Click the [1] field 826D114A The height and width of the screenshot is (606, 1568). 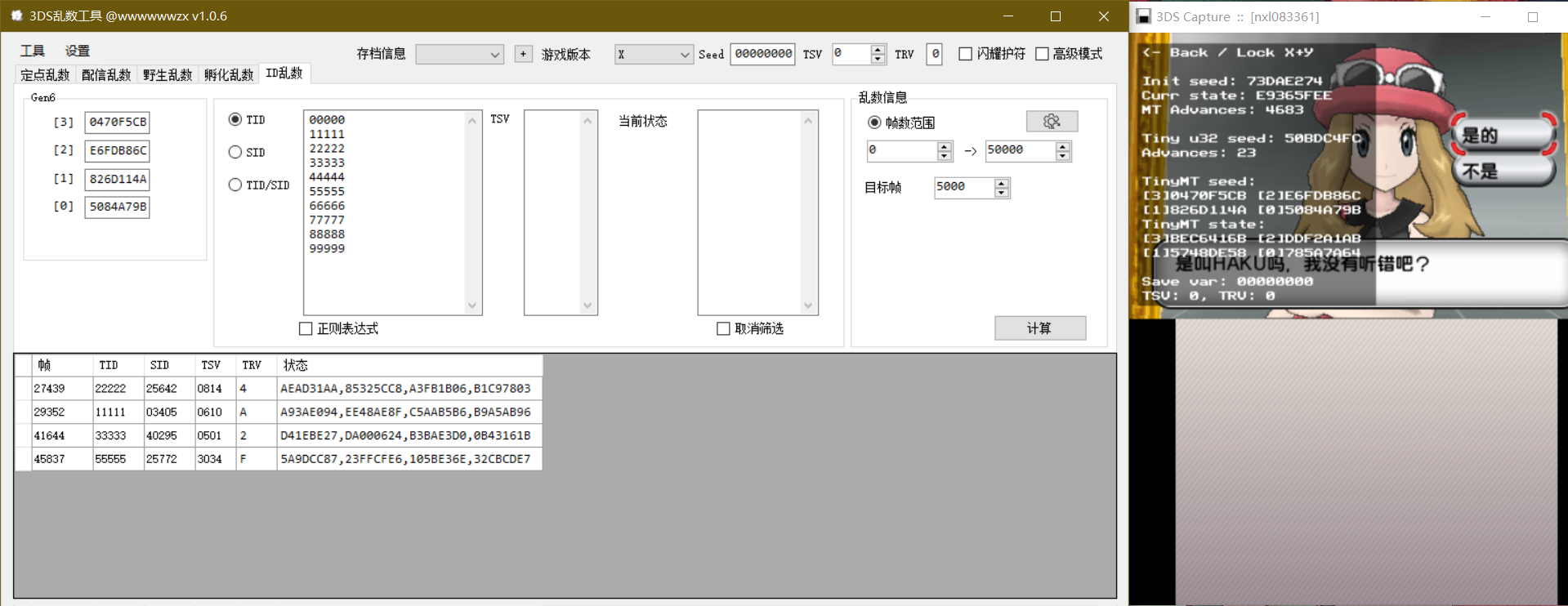click(117, 180)
